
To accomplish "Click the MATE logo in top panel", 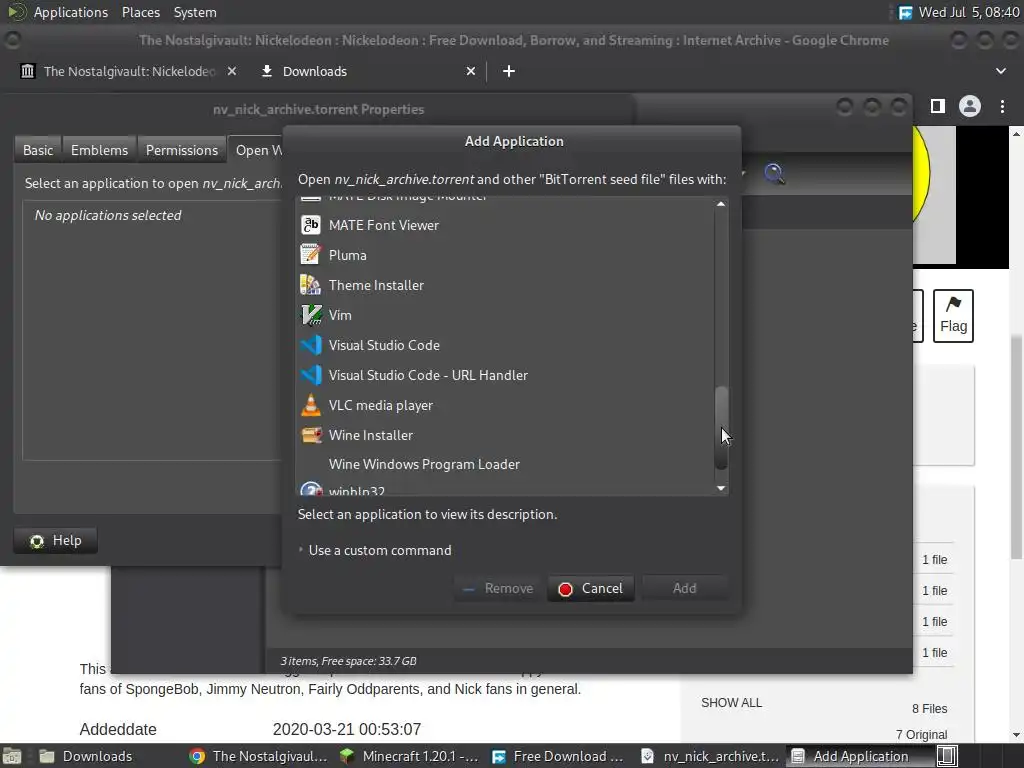I will tap(16, 12).
